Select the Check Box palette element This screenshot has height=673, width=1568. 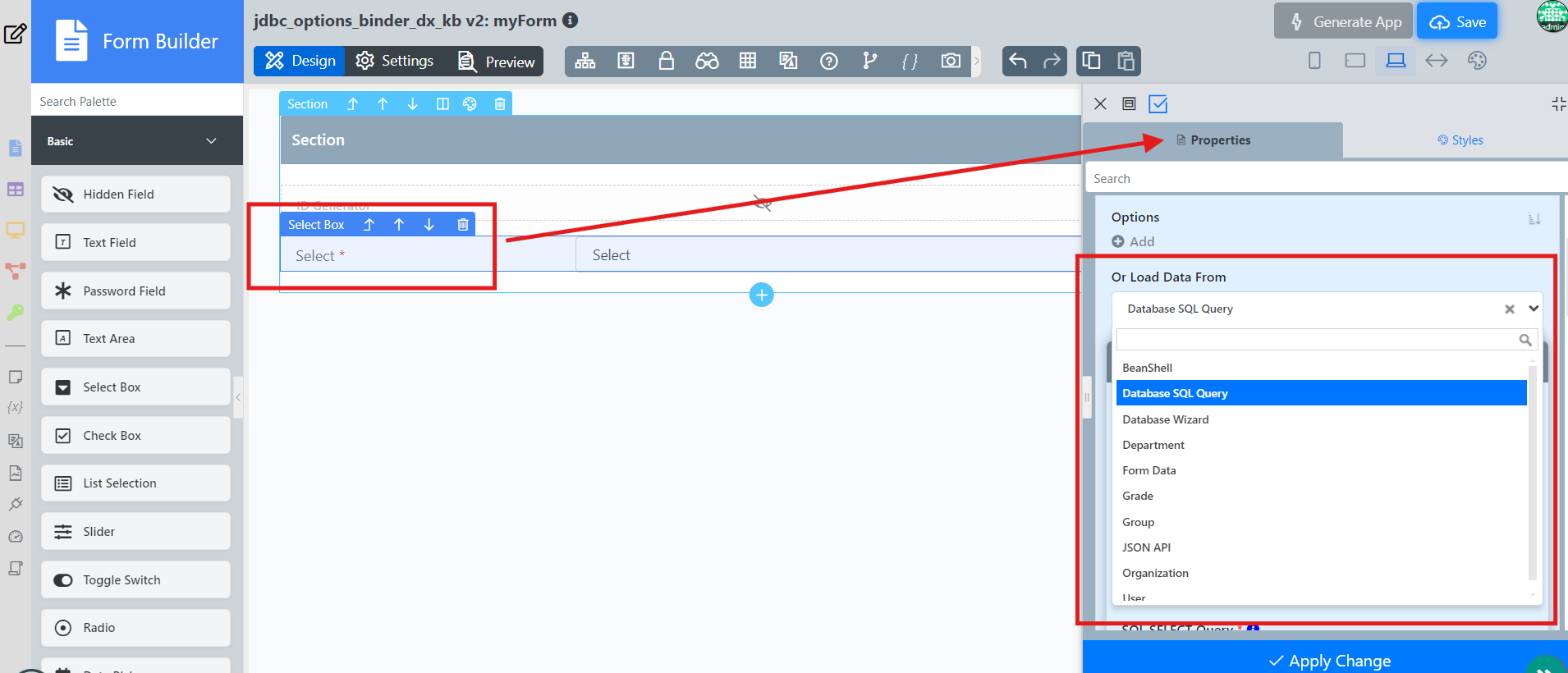coord(135,435)
